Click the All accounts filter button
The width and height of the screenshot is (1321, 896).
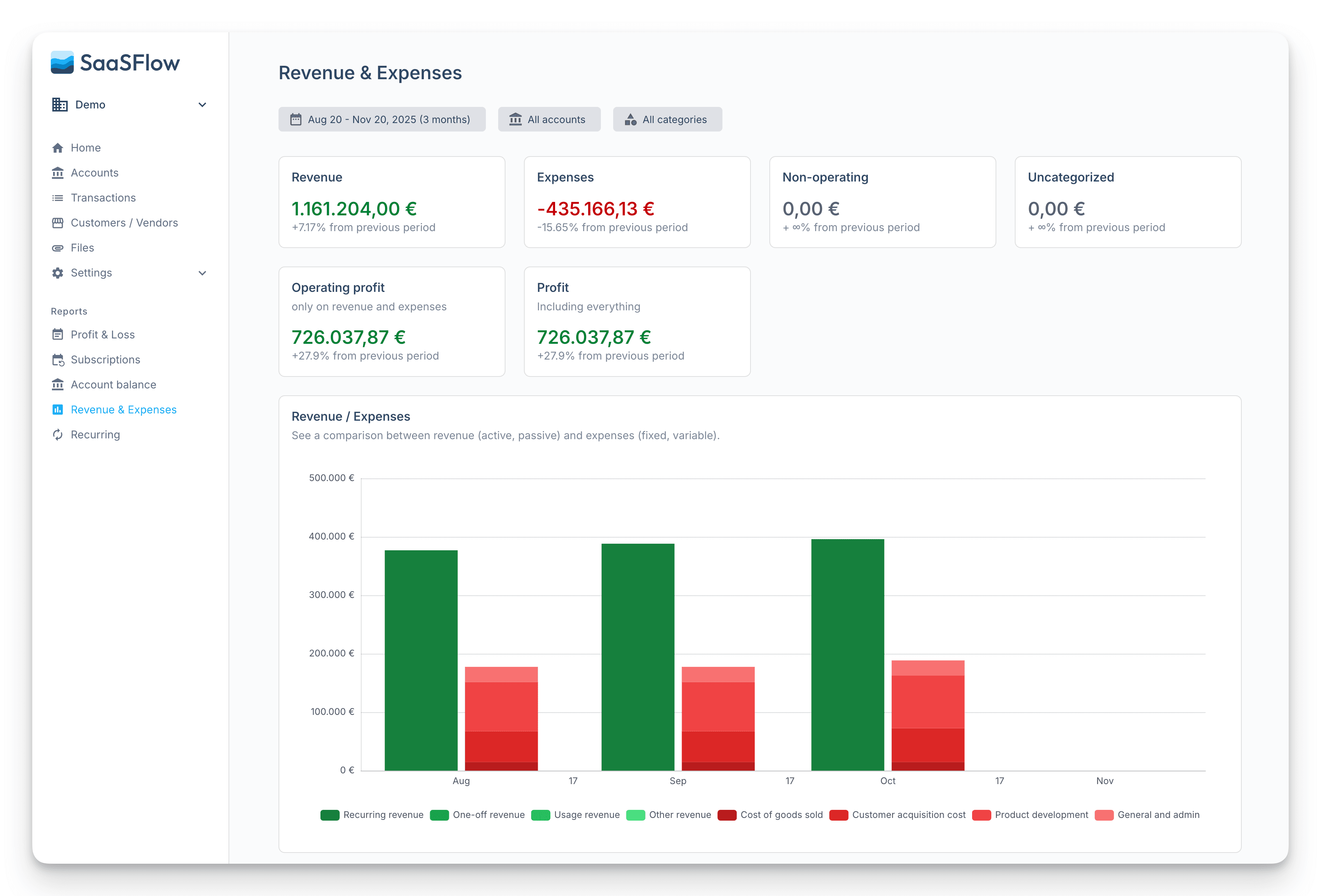[549, 119]
